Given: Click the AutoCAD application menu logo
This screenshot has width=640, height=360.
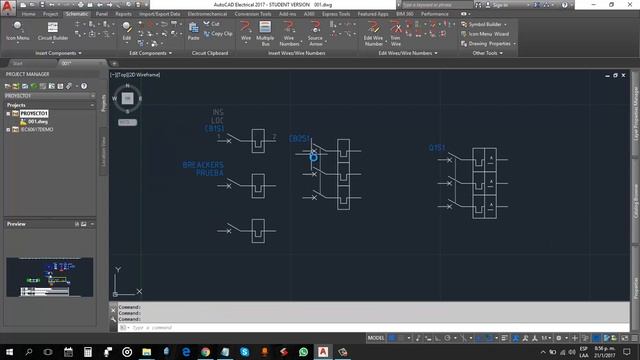Looking at the screenshot, I should (8, 7).
